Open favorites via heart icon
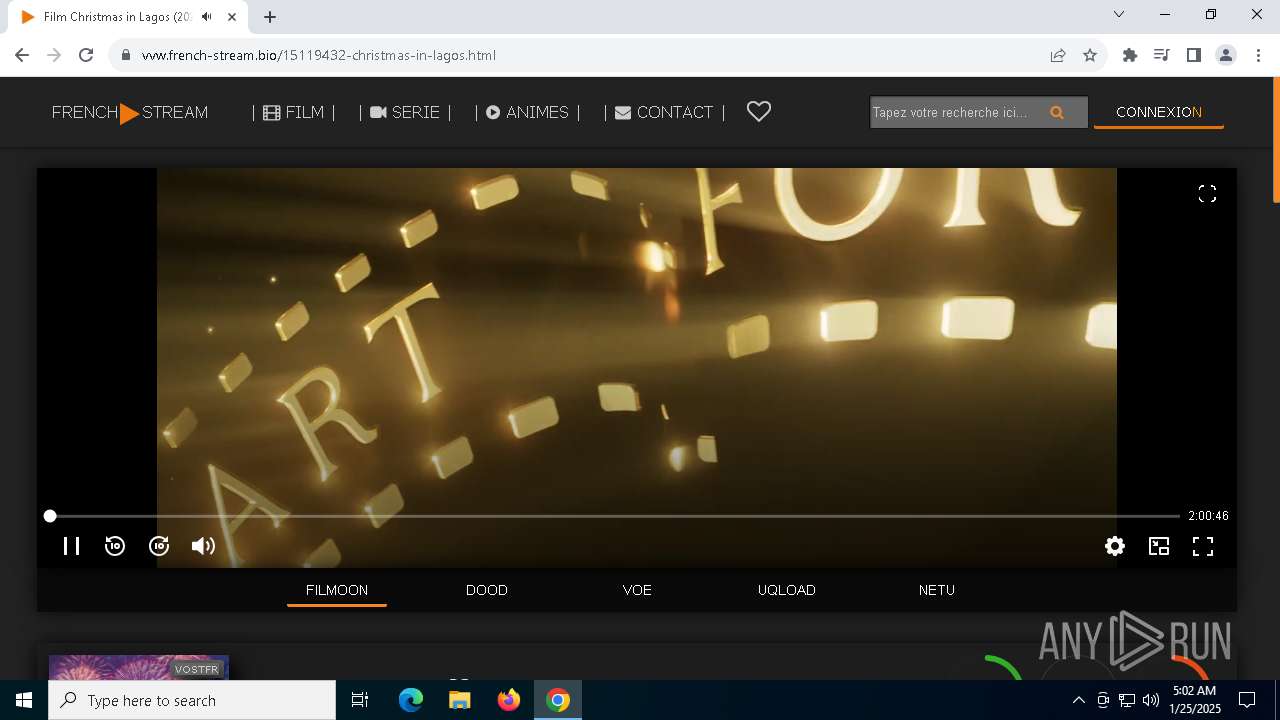The height and width of the screenshot is (720, 1280). click(759, 112)
